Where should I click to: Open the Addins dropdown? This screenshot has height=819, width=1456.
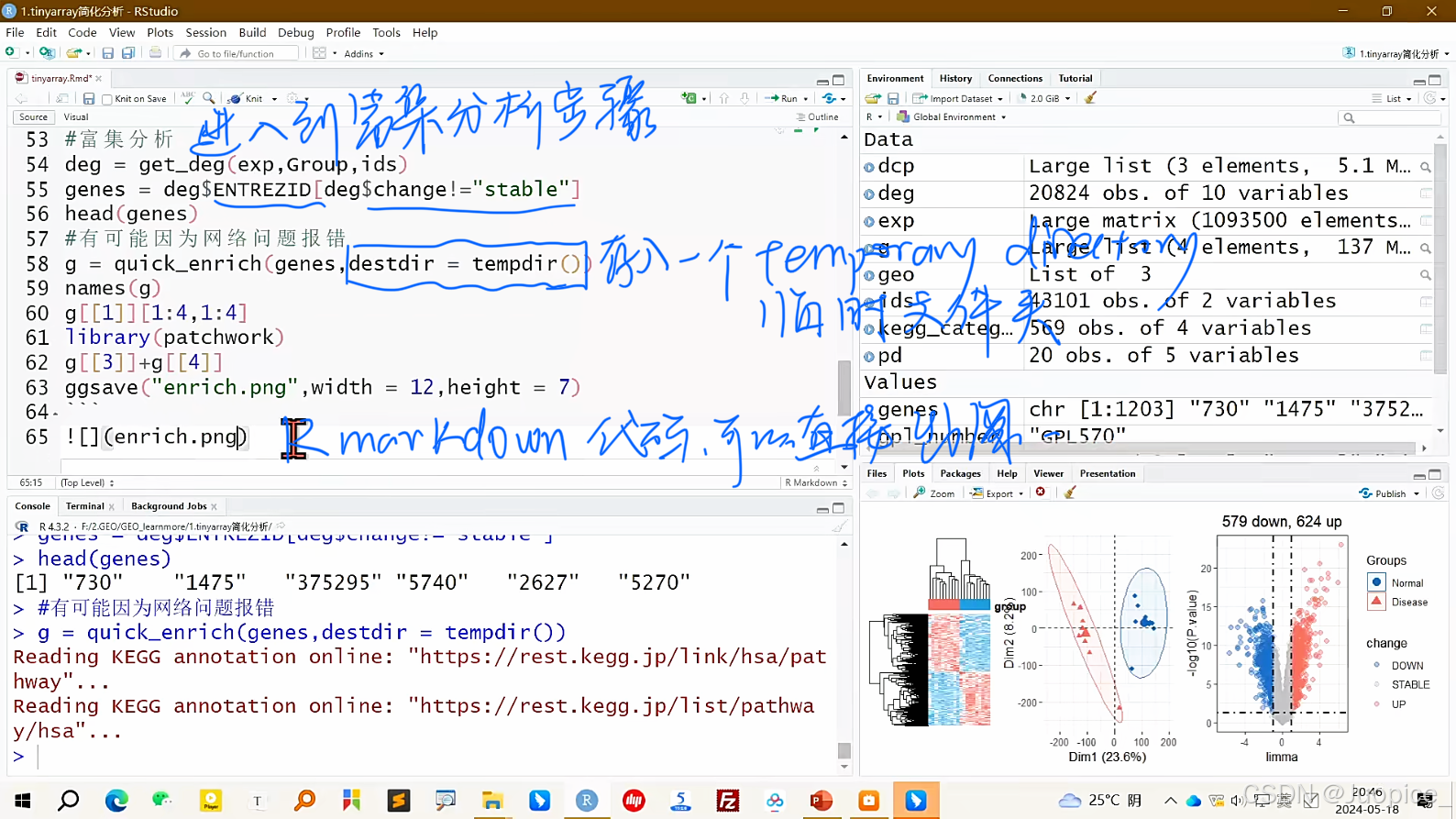click(363, 53)
